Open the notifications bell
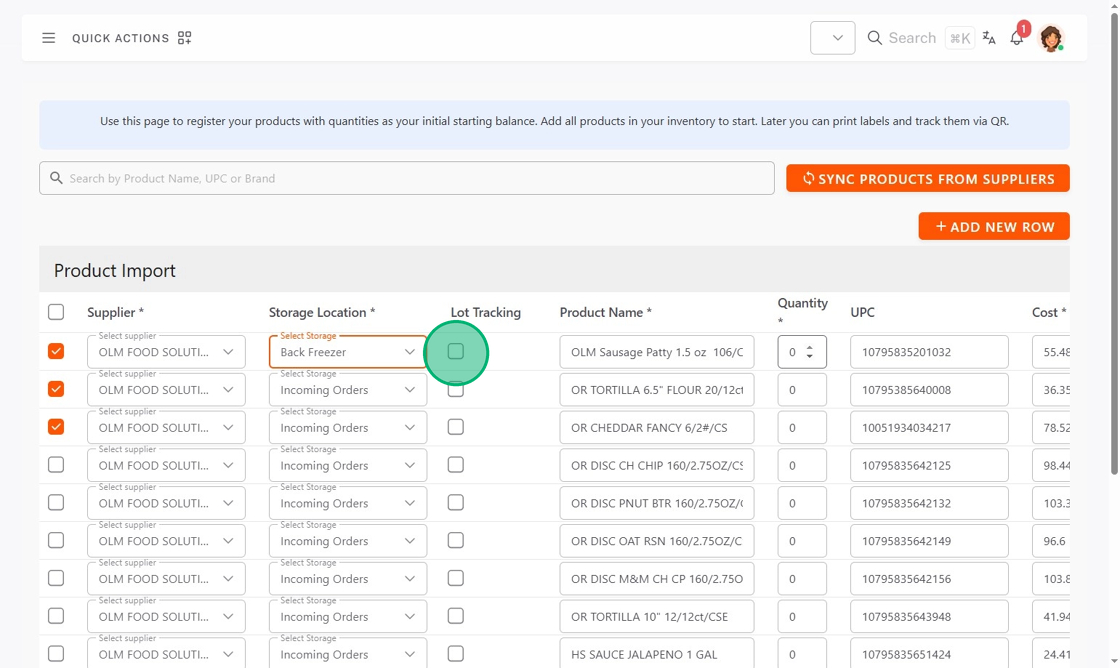 pos(1016,38)
